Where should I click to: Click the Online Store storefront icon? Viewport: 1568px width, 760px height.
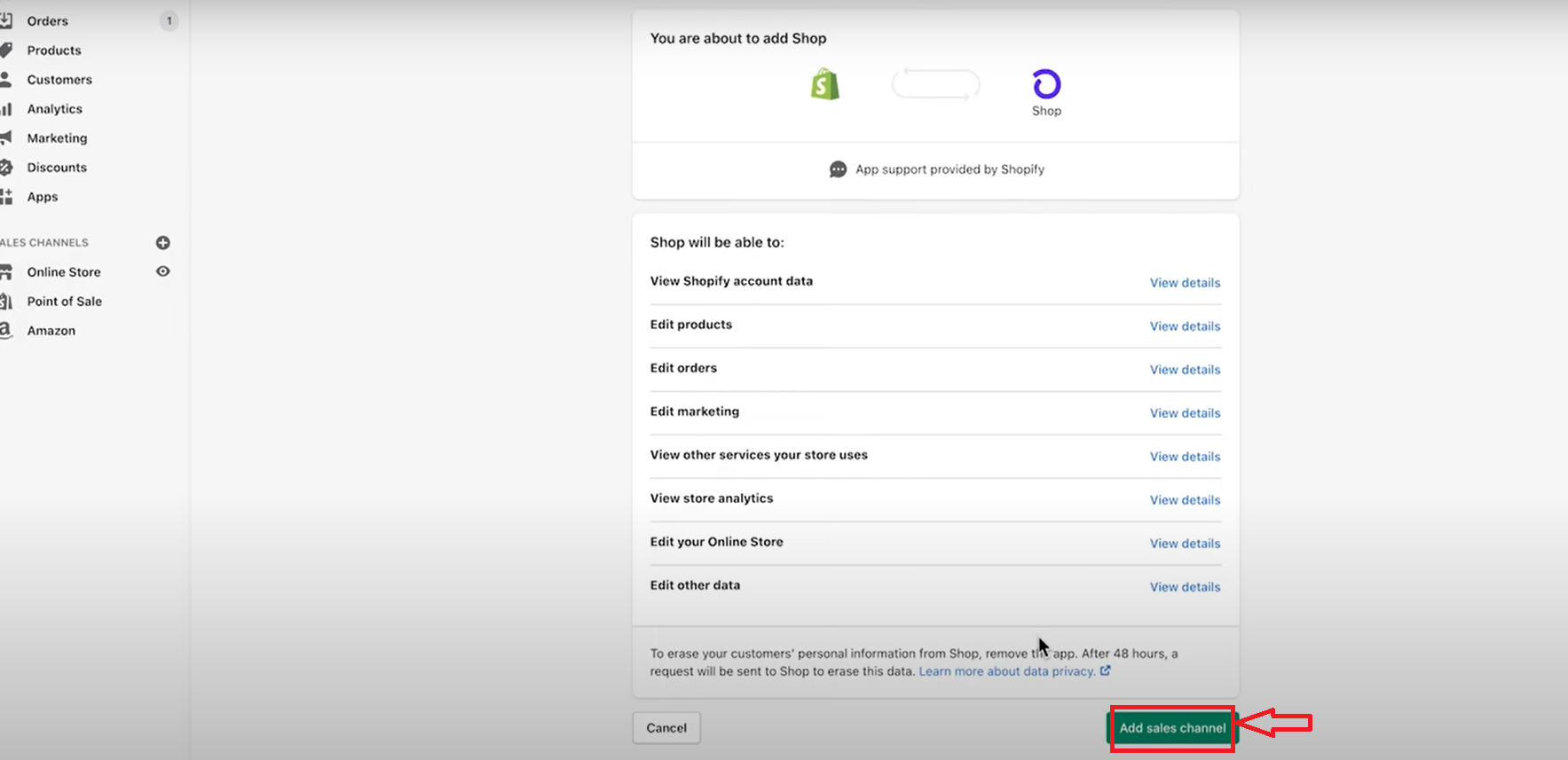point(5,271)
